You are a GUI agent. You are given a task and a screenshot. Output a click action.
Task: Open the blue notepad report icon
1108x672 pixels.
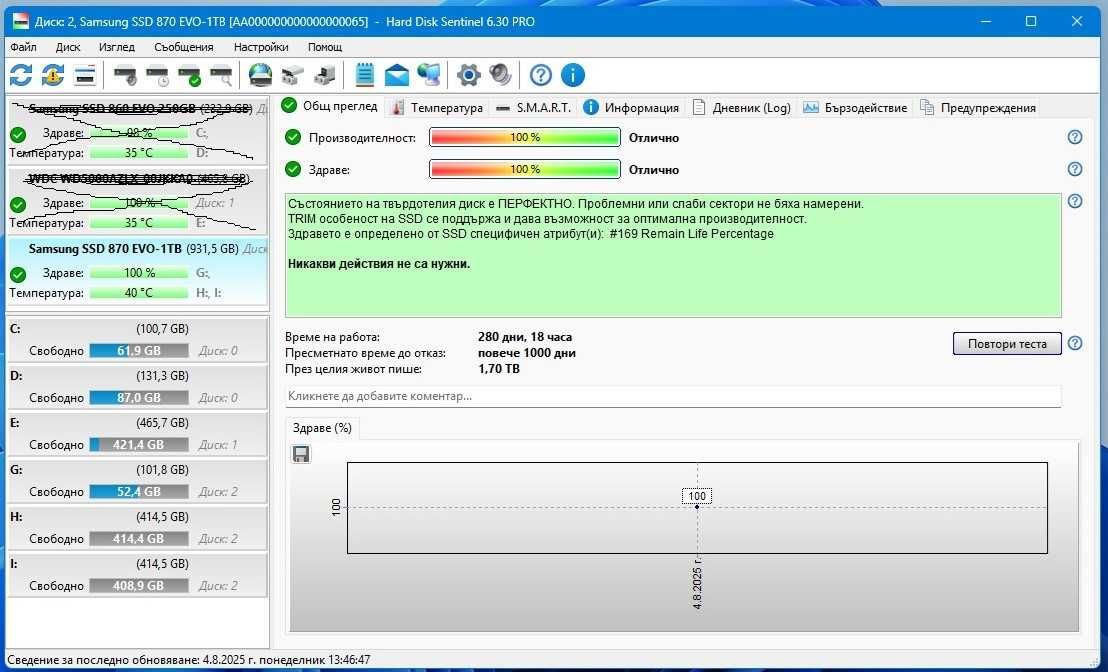coord(365,75)
